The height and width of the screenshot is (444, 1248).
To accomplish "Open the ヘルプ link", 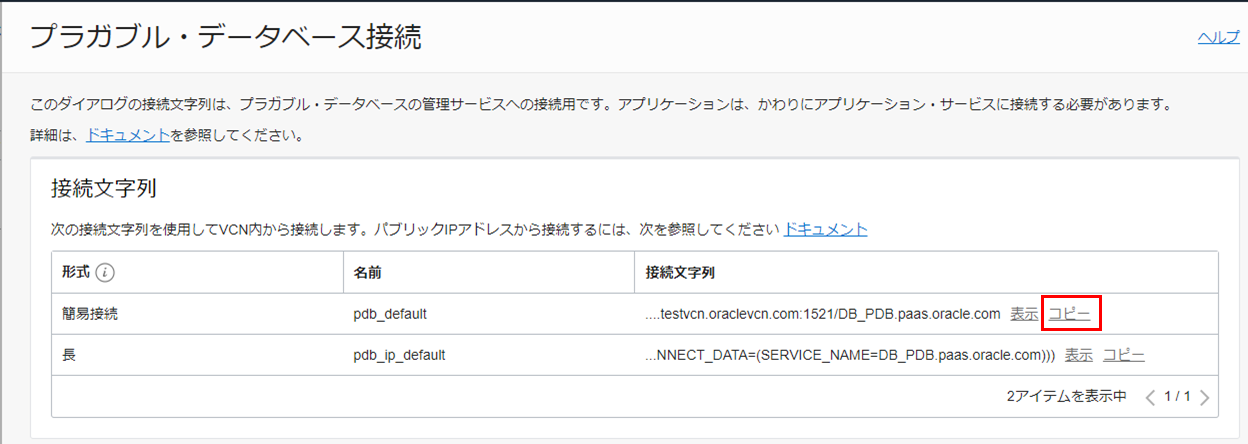I will (x=1218, y=37).
